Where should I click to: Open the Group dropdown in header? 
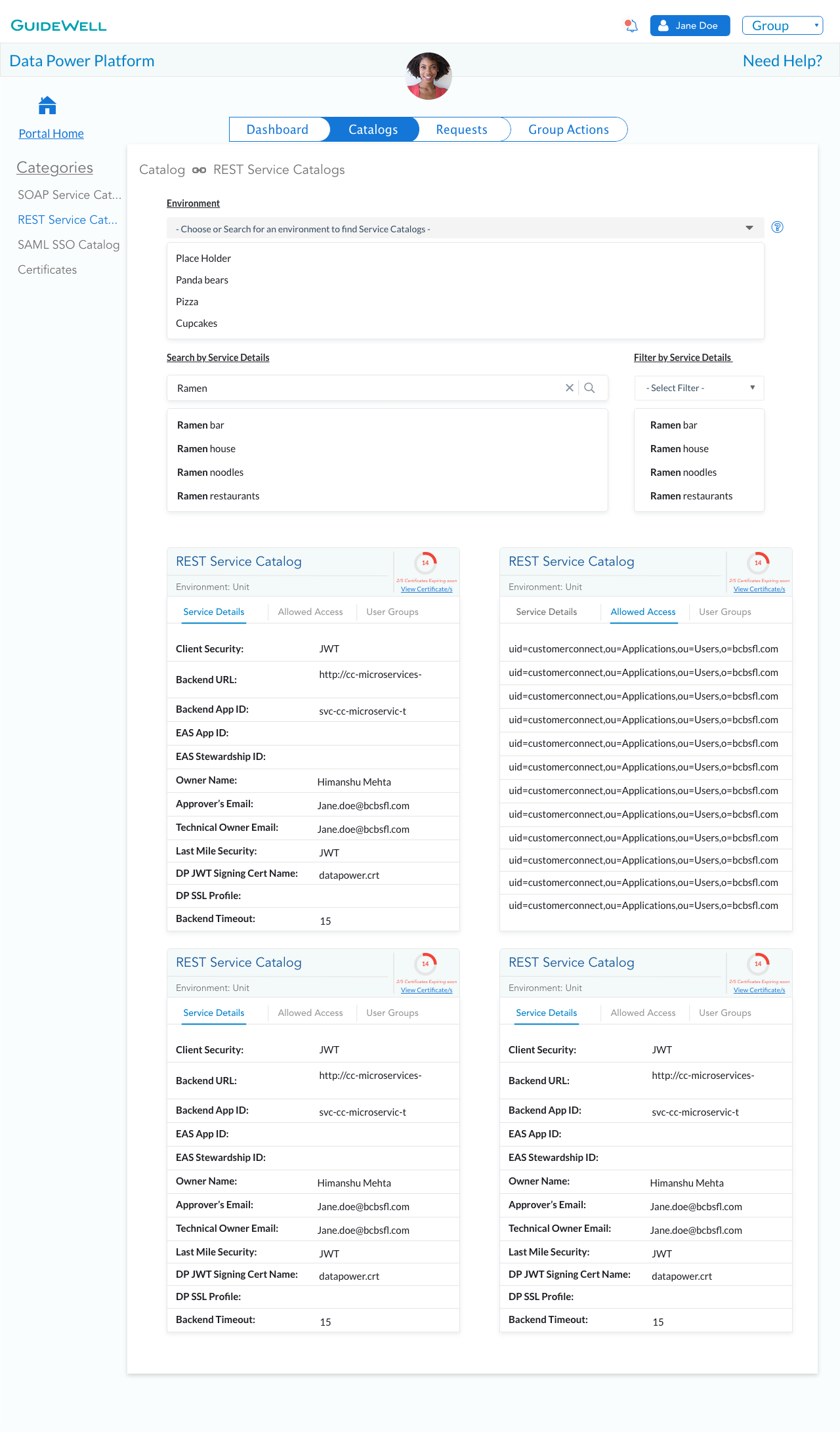point(782,26)
